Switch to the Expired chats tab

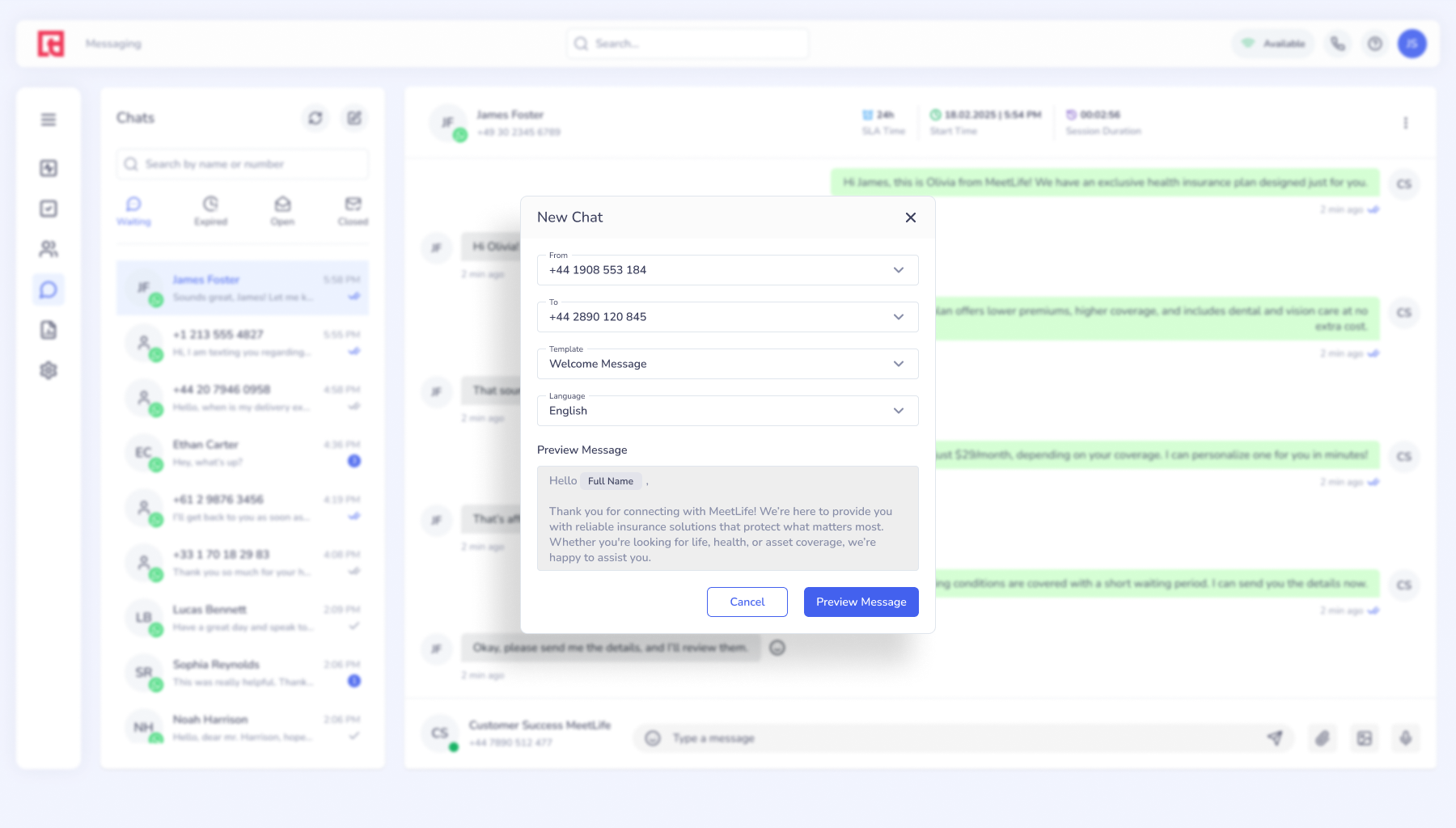tap(210, 211)
